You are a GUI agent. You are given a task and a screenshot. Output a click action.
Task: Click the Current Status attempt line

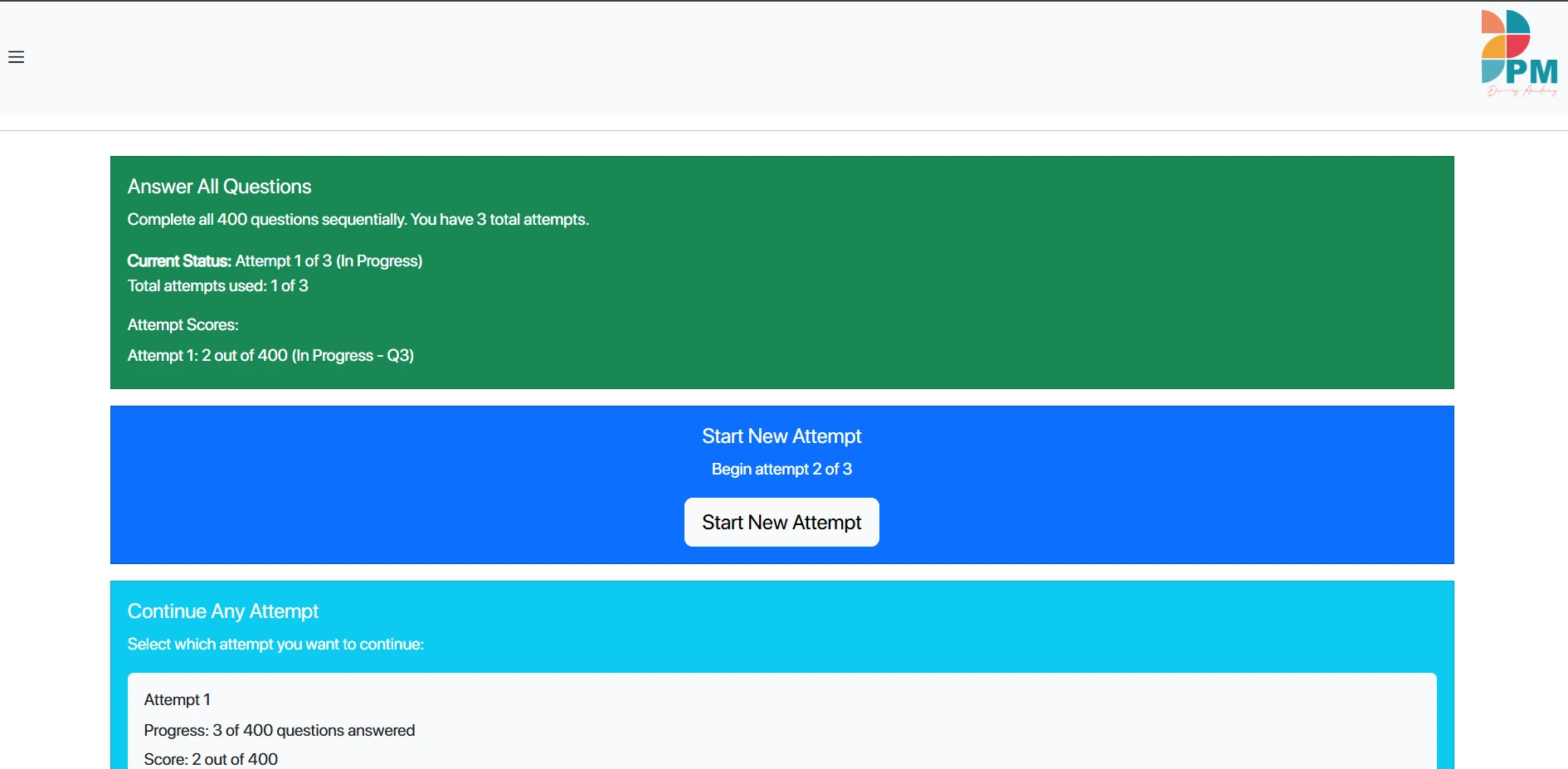[x=275, y=261]
